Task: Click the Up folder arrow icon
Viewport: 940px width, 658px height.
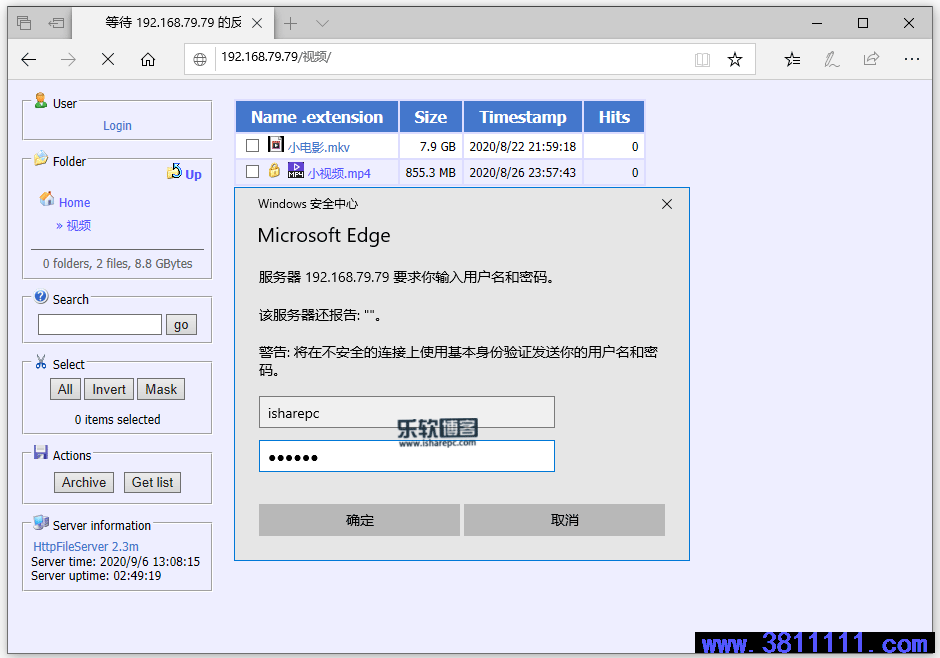Action: point(174,171)
